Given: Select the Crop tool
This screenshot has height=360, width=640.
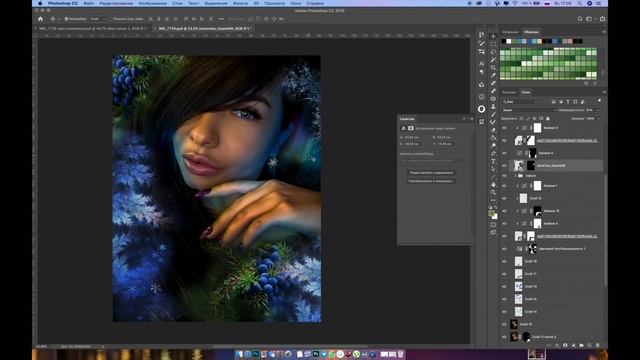Looking at the screenshot, I should [x=493, y=67].
